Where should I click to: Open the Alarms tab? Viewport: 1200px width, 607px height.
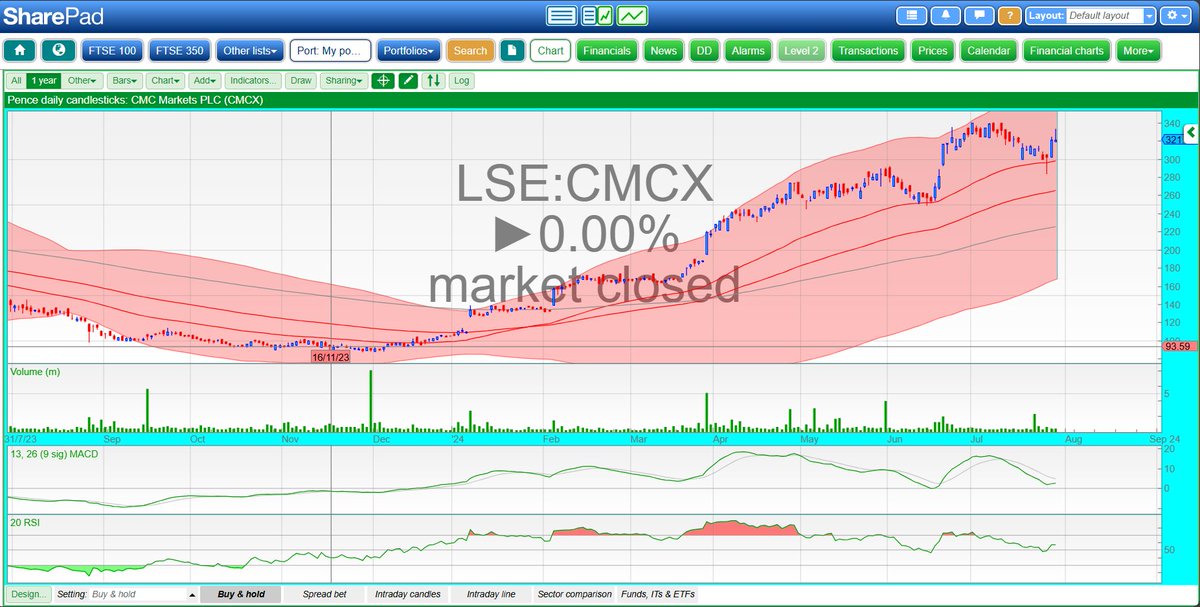pyautogui.click(x=748, y=50)
